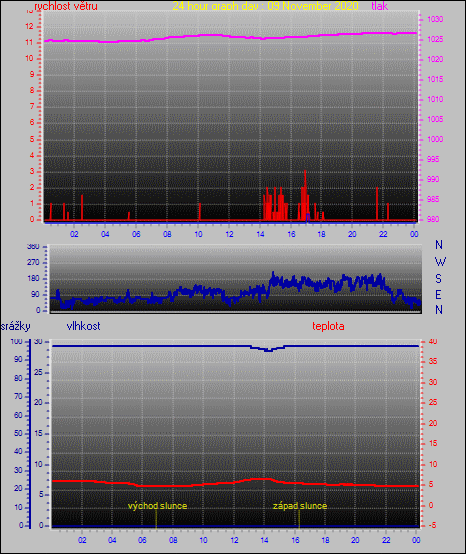Click 1020 on the pressure axis

click(x=435, y=59)
